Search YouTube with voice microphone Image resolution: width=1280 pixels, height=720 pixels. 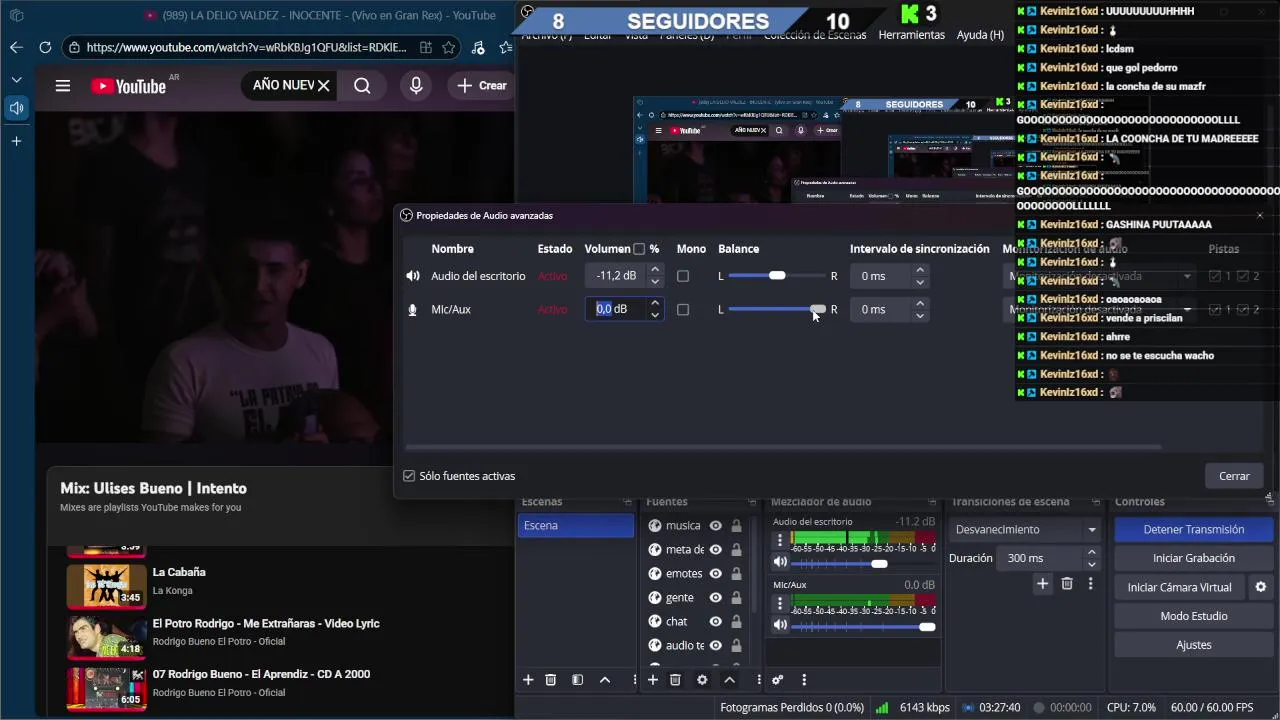(416, 86)
